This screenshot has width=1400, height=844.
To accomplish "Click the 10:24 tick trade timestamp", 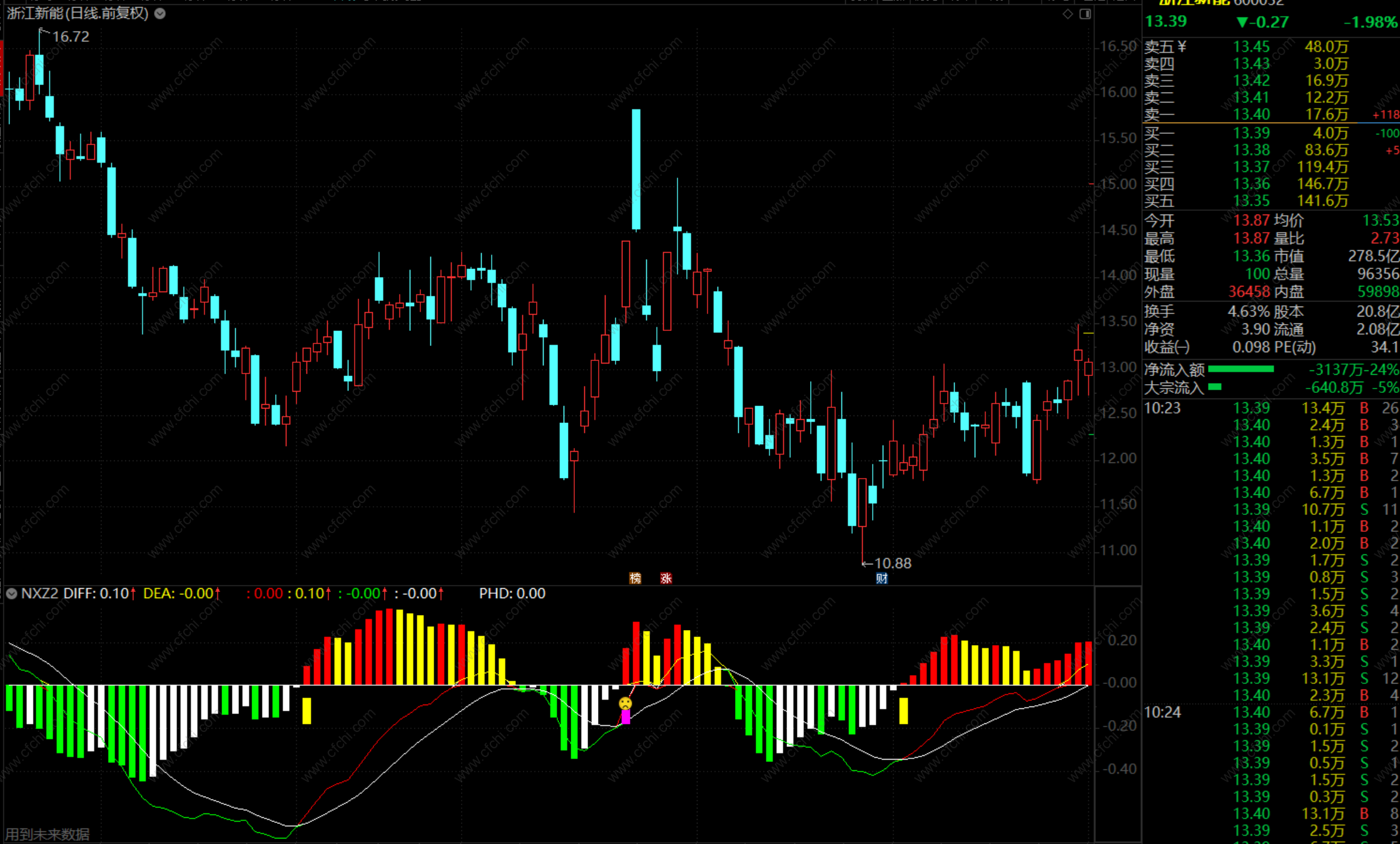I will (x=1162, y=712).
